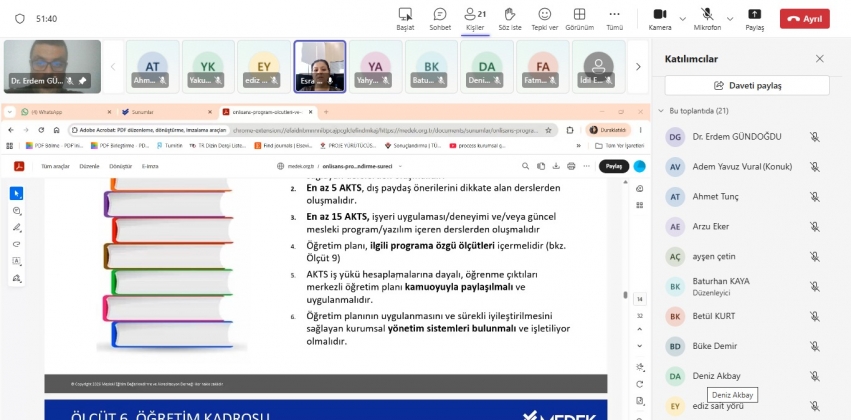Screen dimensions: 851x420
Task: Click muted mic icon beside Deniz Akbay
Action: tap(814, 376)
